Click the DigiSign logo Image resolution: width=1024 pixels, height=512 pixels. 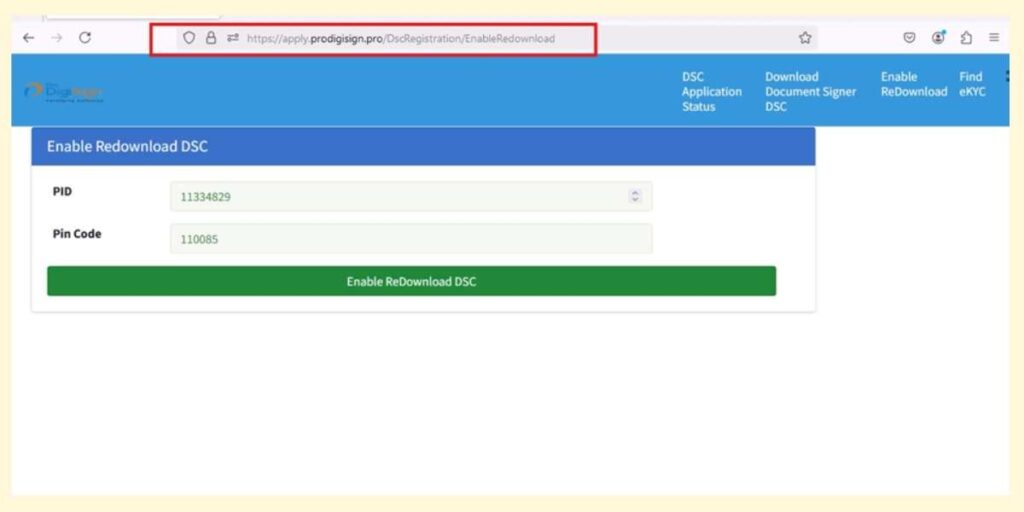coord(63,91)
